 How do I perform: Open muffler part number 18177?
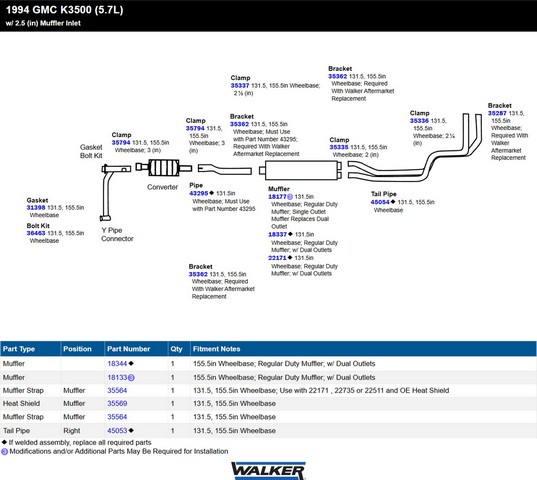(277, 197)
